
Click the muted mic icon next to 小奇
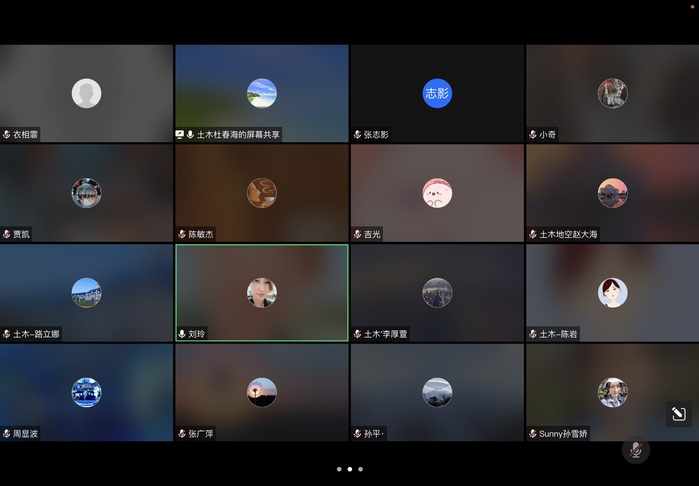click(533, 134)
